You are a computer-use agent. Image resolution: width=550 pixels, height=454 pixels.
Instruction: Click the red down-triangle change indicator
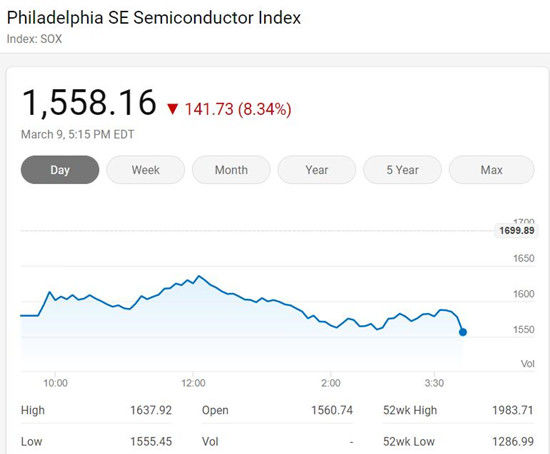point(172,109)
